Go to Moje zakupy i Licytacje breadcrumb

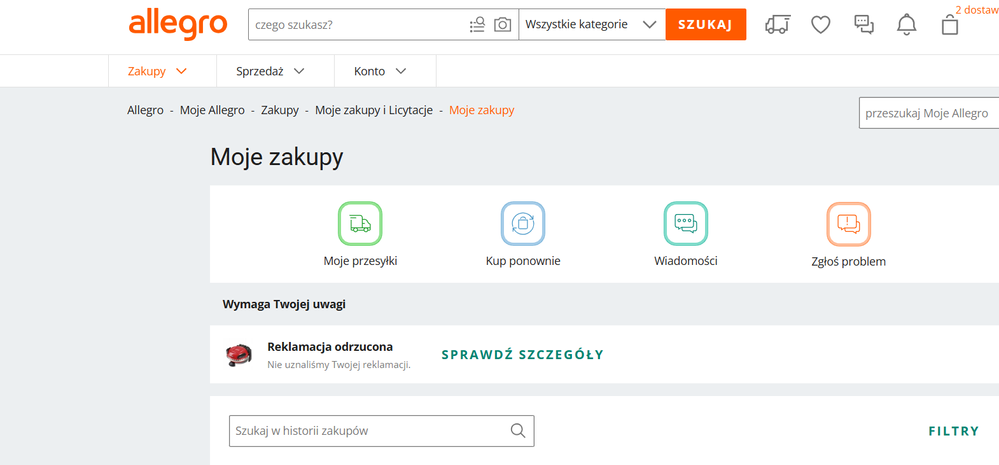pos(374,110)
